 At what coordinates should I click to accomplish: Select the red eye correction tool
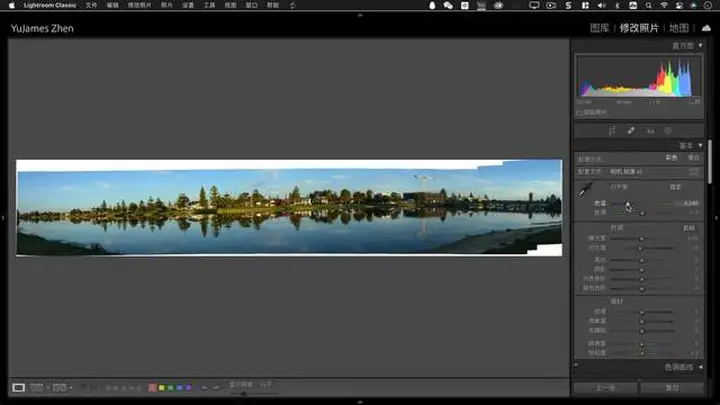point(649,130)
